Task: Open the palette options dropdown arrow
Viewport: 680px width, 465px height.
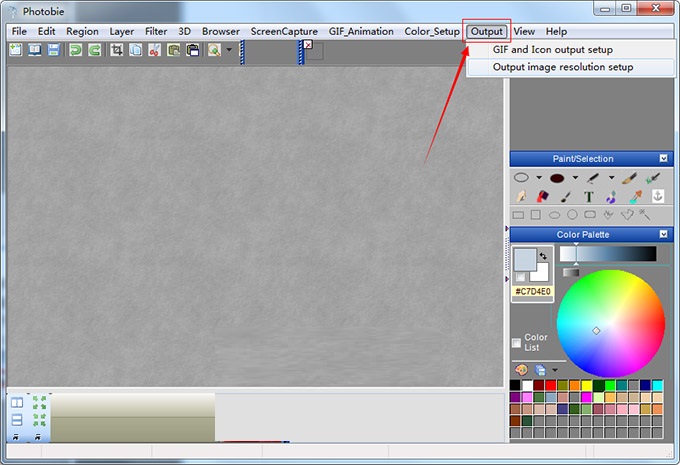Action: (555, 370)
